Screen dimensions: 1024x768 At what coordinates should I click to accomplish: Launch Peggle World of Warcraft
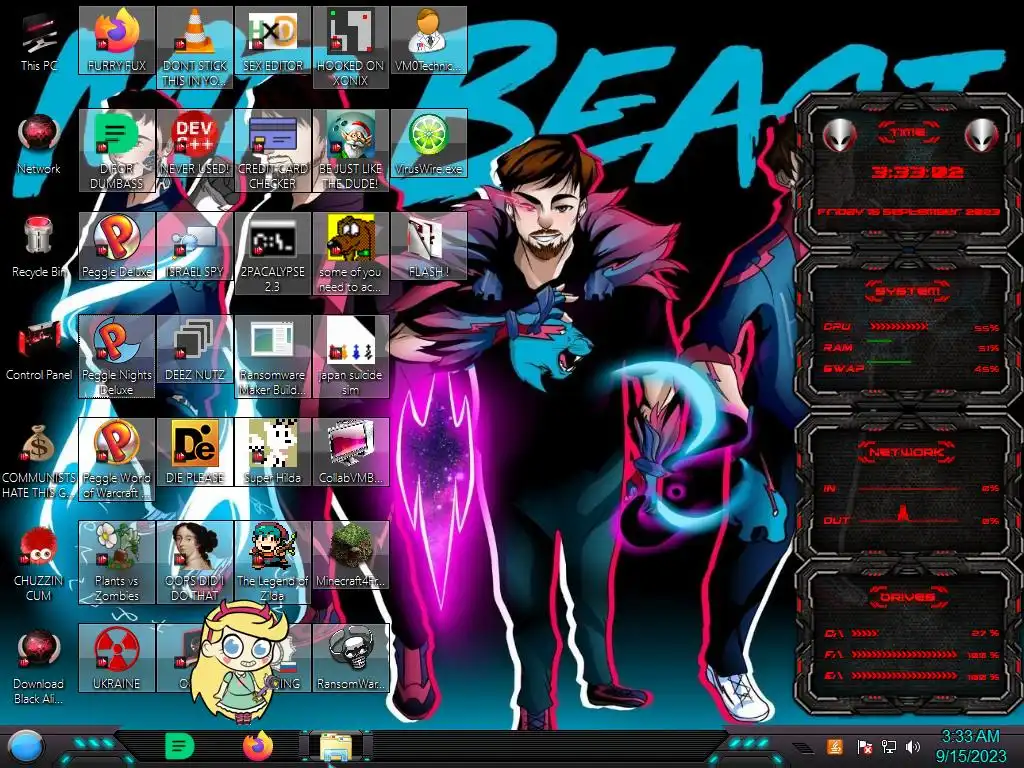point(117,460)
